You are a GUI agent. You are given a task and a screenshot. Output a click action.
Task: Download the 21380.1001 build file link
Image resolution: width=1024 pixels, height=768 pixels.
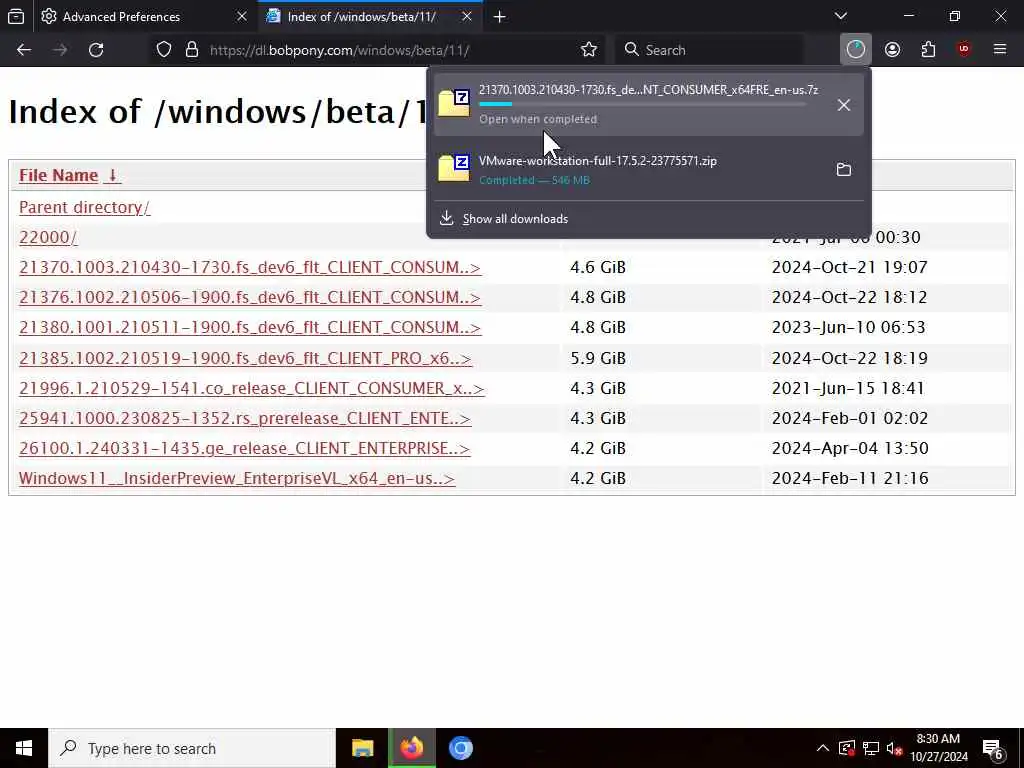coord(250,327)
